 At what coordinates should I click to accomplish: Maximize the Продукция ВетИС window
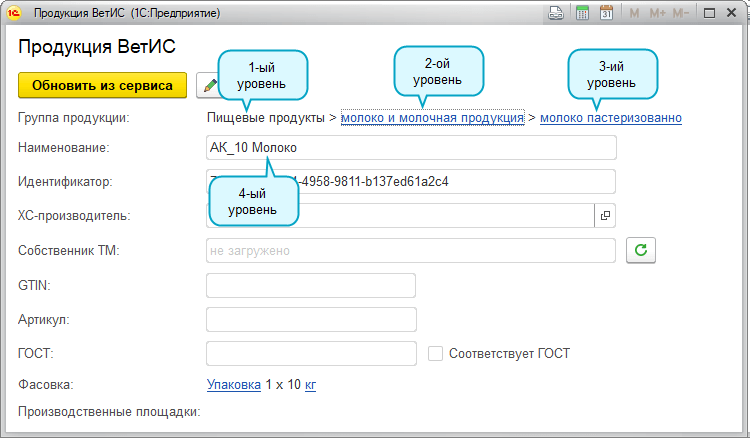pyautogui.click(x=709, y=13)
